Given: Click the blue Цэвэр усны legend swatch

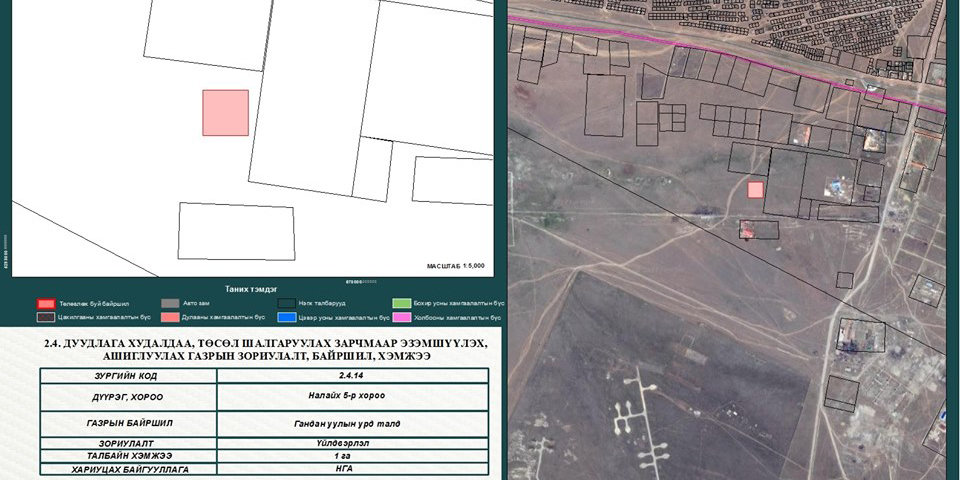Looking at the screenshot, I should coord(288,317).
